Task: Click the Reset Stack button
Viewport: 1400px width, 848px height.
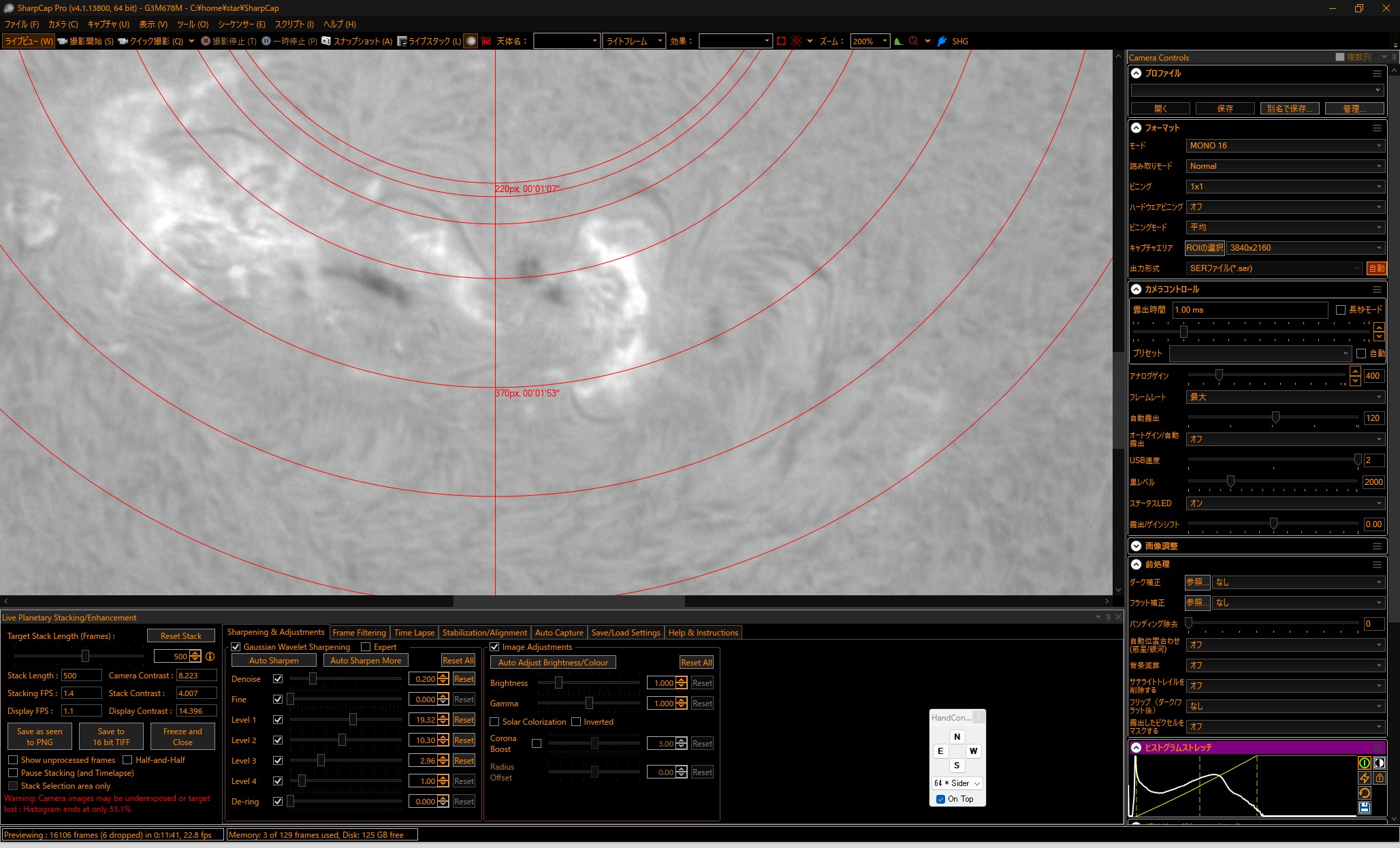Action: click(180, 636)
